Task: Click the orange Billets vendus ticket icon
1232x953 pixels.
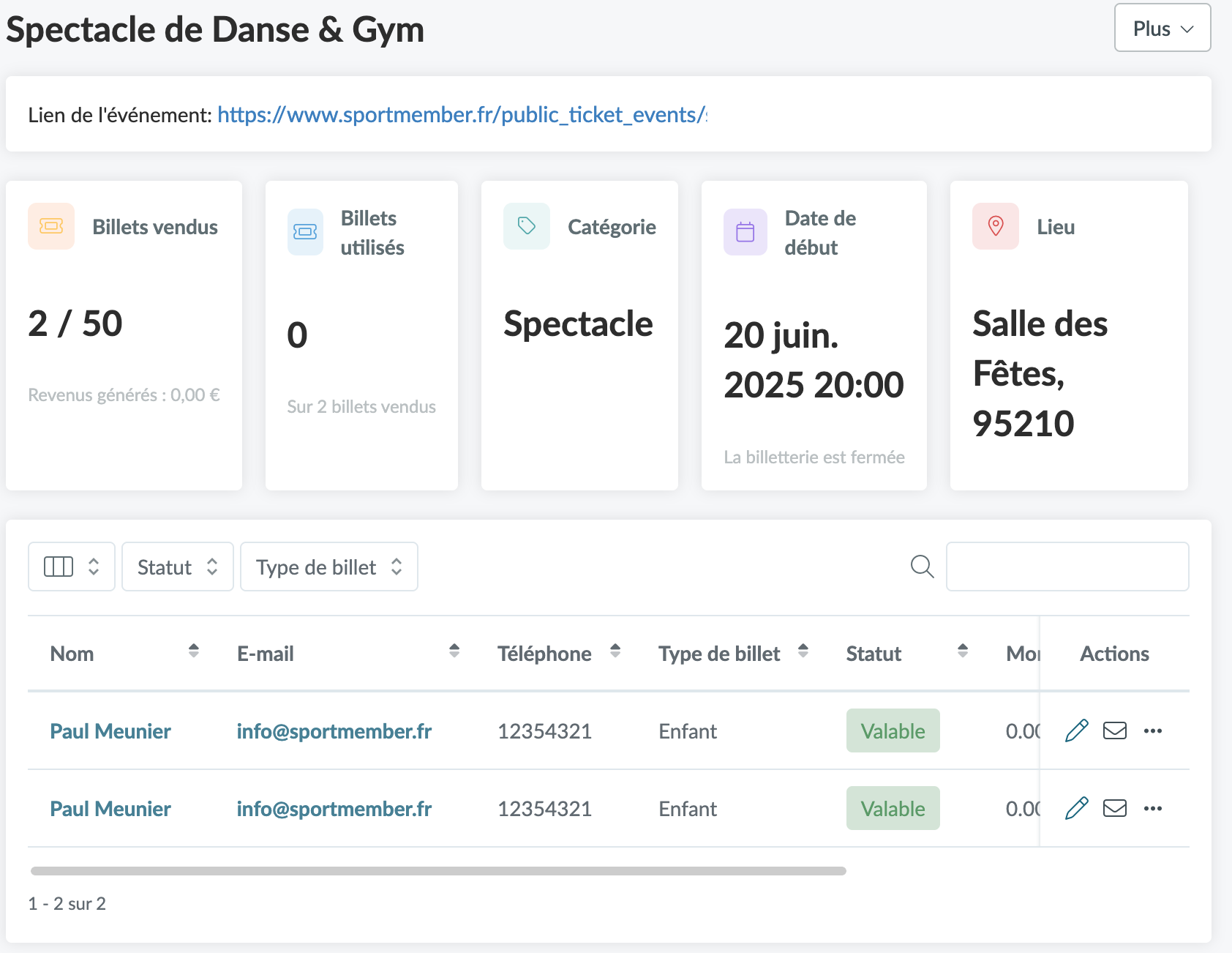Action: click(x=51, y=226)
